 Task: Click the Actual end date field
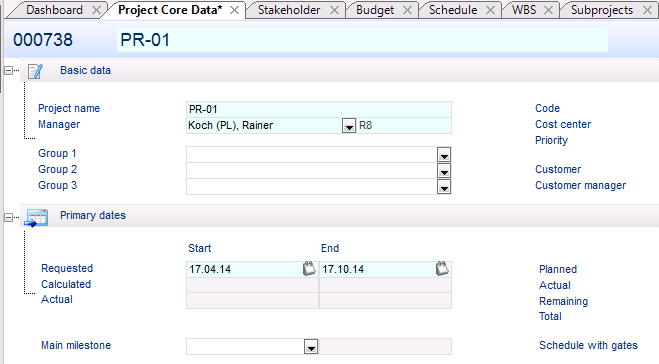pos(385,301)
